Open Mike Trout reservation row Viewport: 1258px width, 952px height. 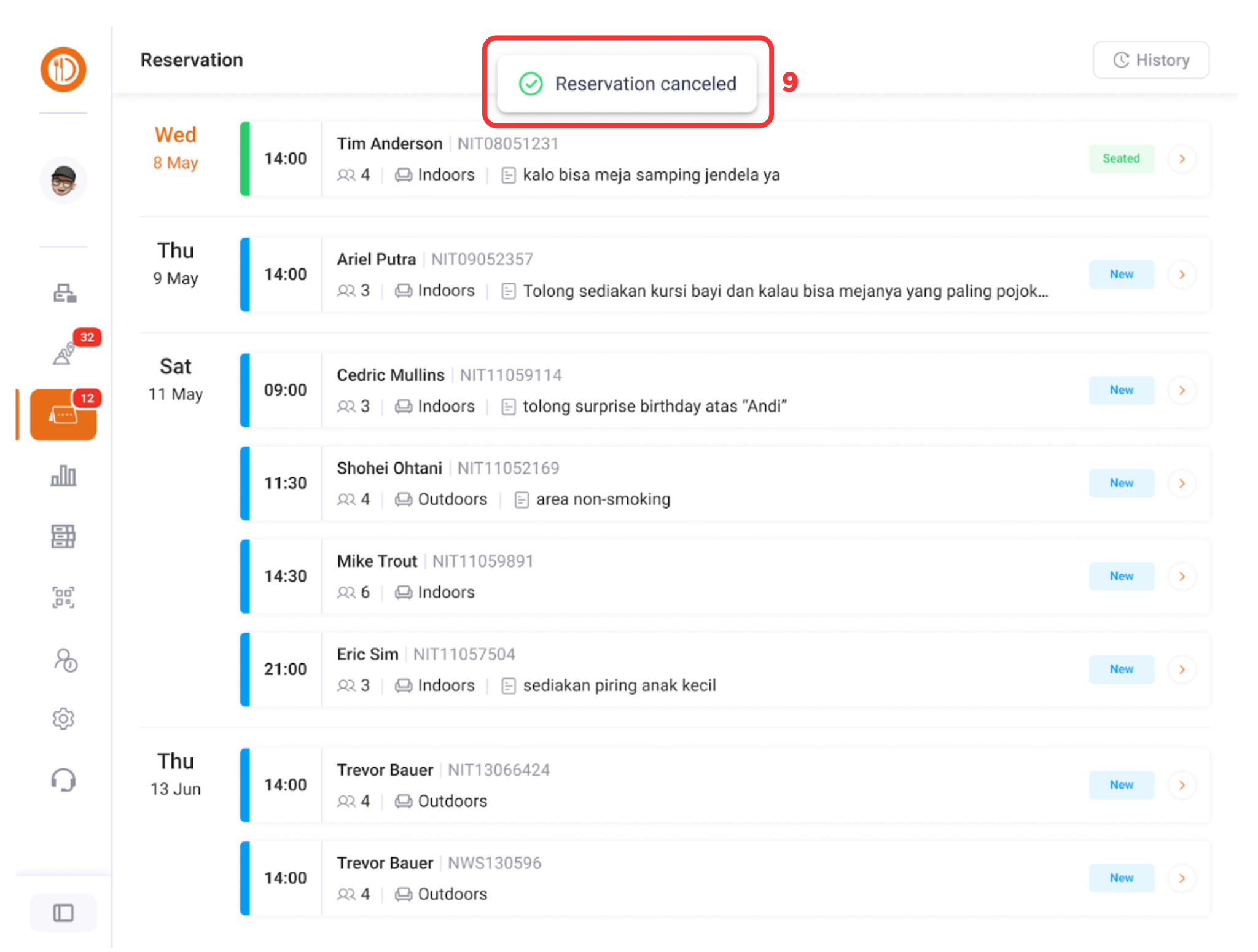tap(676, 576)
